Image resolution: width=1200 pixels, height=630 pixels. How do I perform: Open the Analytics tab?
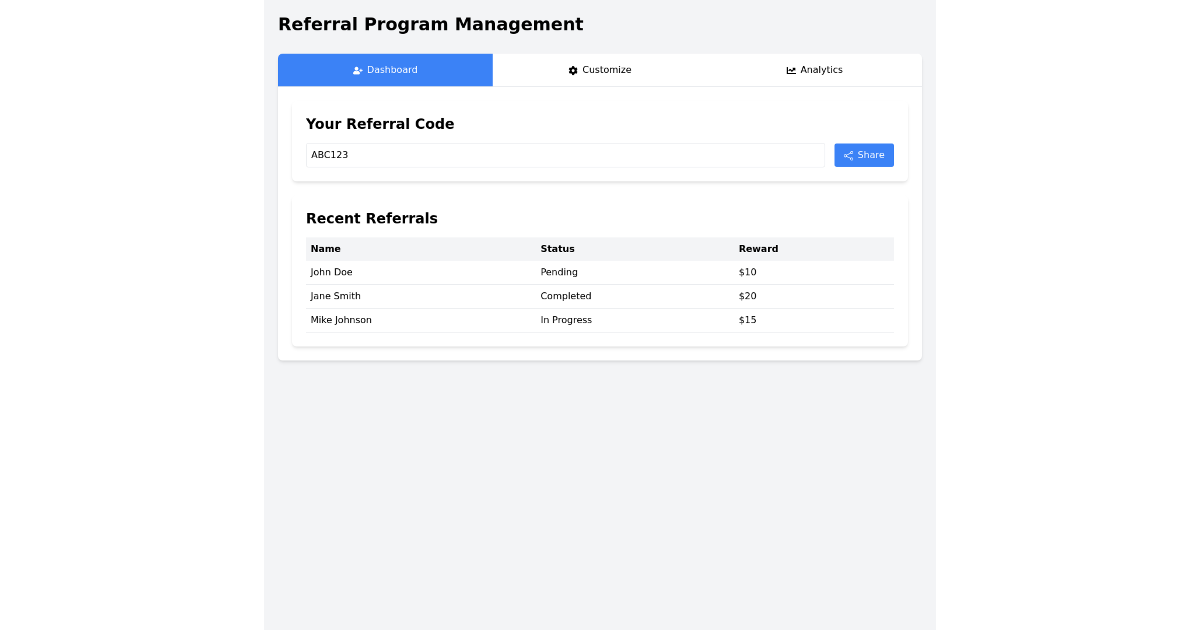click(815, 70)
